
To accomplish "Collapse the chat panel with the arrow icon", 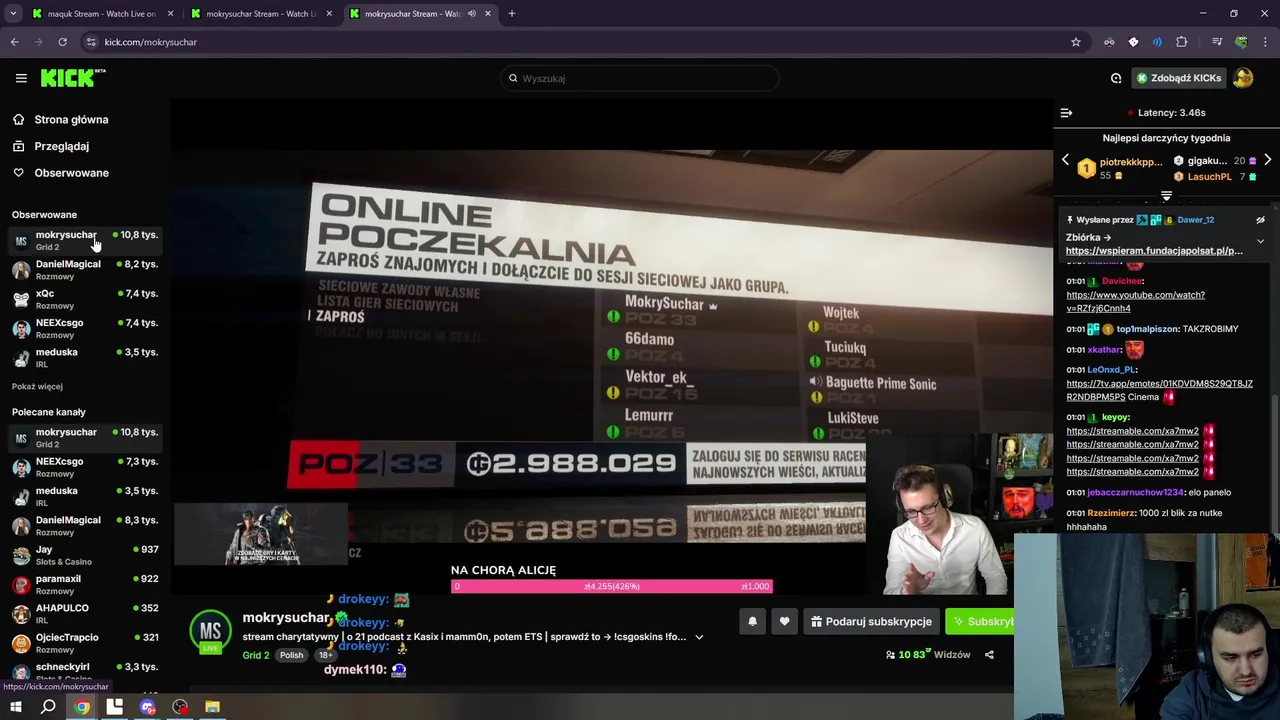I will (x=1066, y=113).
